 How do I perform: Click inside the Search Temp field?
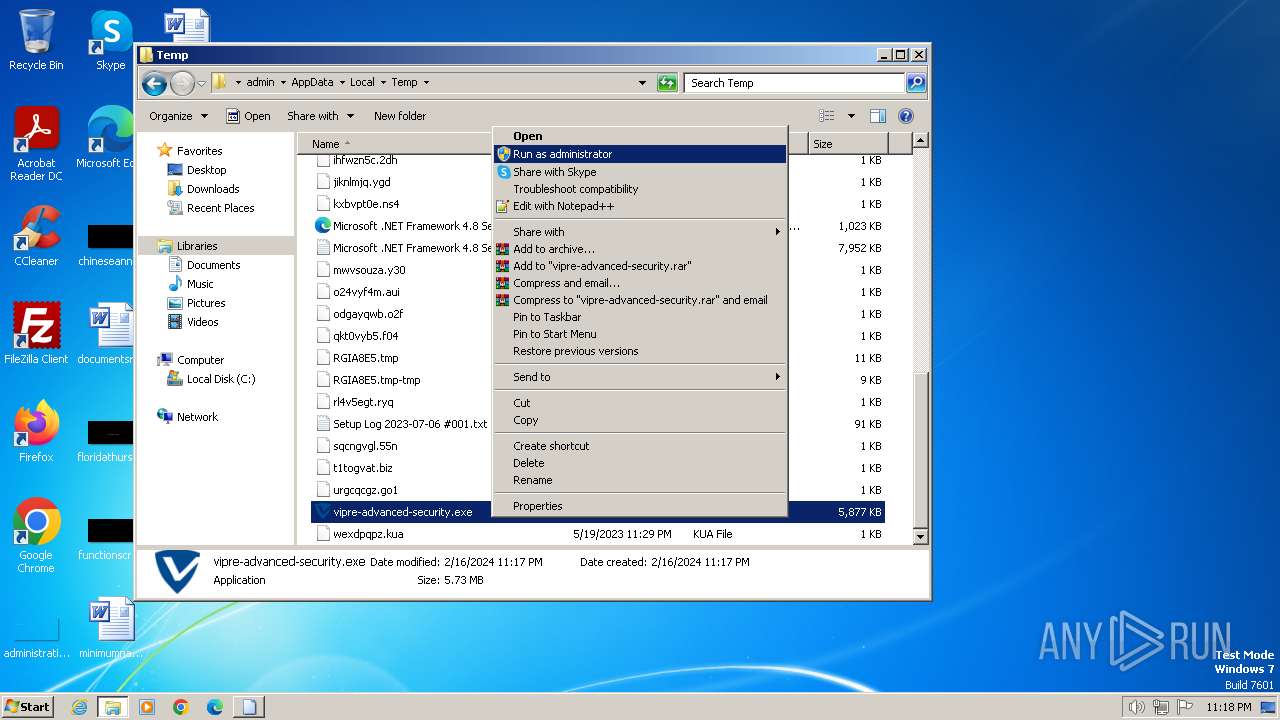(795, 83)
